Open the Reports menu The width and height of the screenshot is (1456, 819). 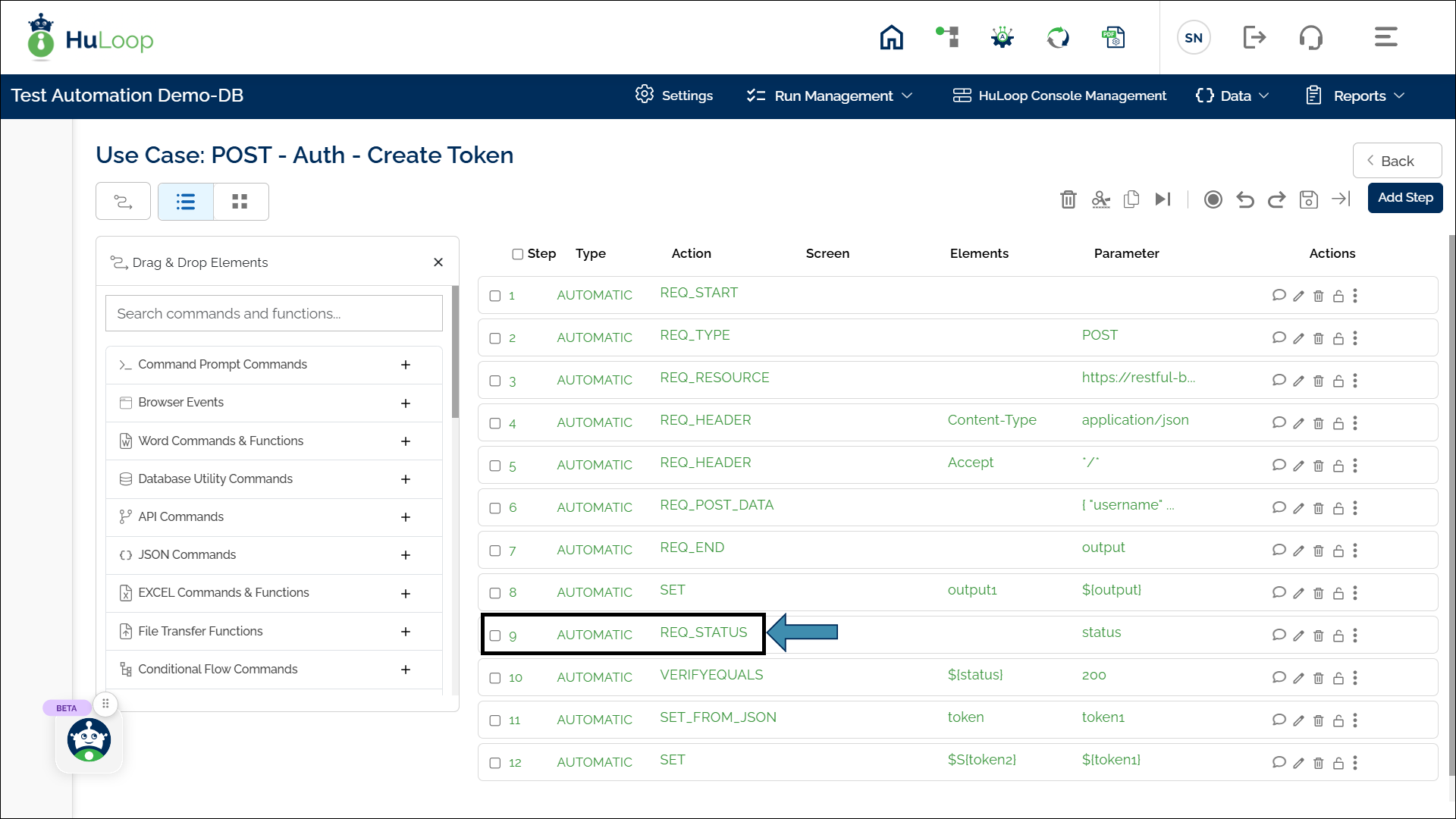[1357, 96]
